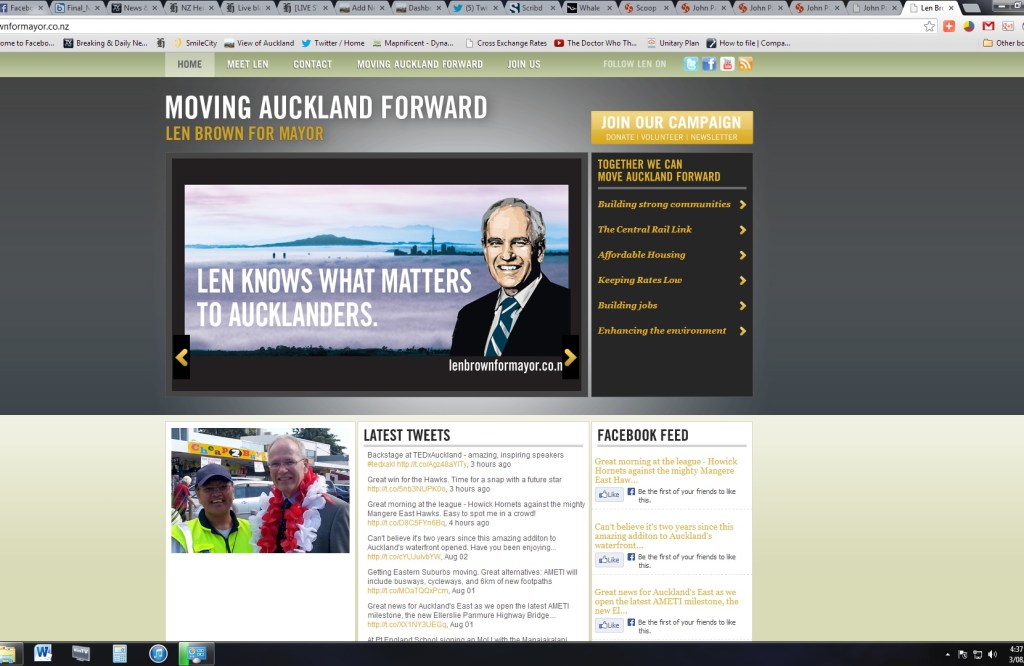Expand the Affordable Housing chevron
This screenshot has width=1024, height=666.
pyautogui.click(x=743, y=255)
